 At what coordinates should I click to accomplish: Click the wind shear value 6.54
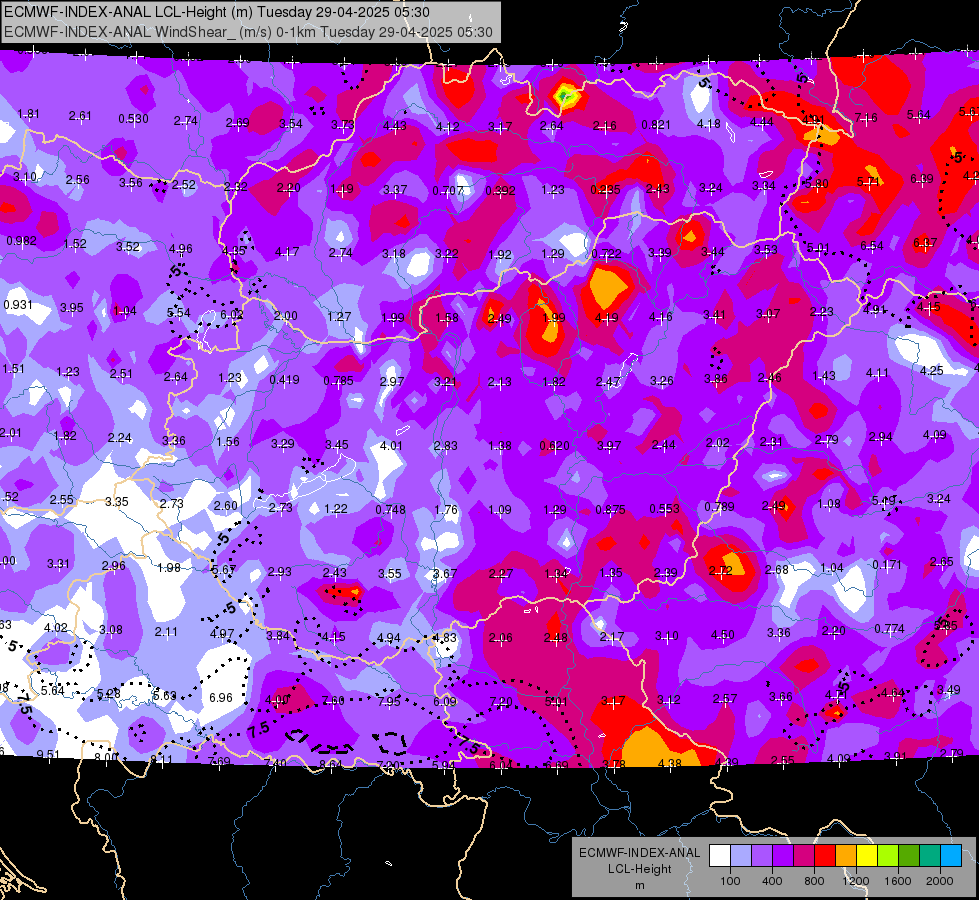pos(871,245)
